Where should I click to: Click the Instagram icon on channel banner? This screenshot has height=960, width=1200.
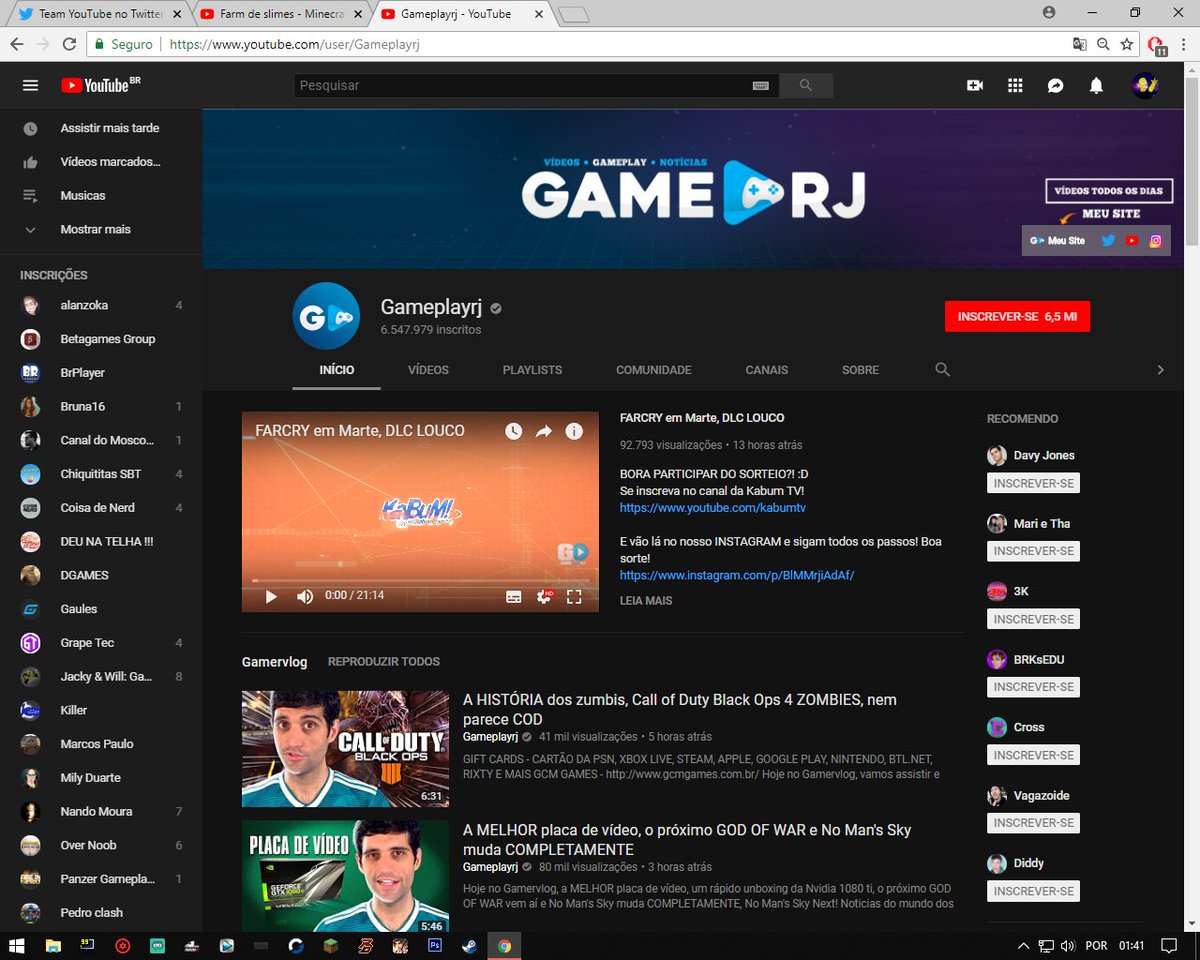click(1156, 240)
